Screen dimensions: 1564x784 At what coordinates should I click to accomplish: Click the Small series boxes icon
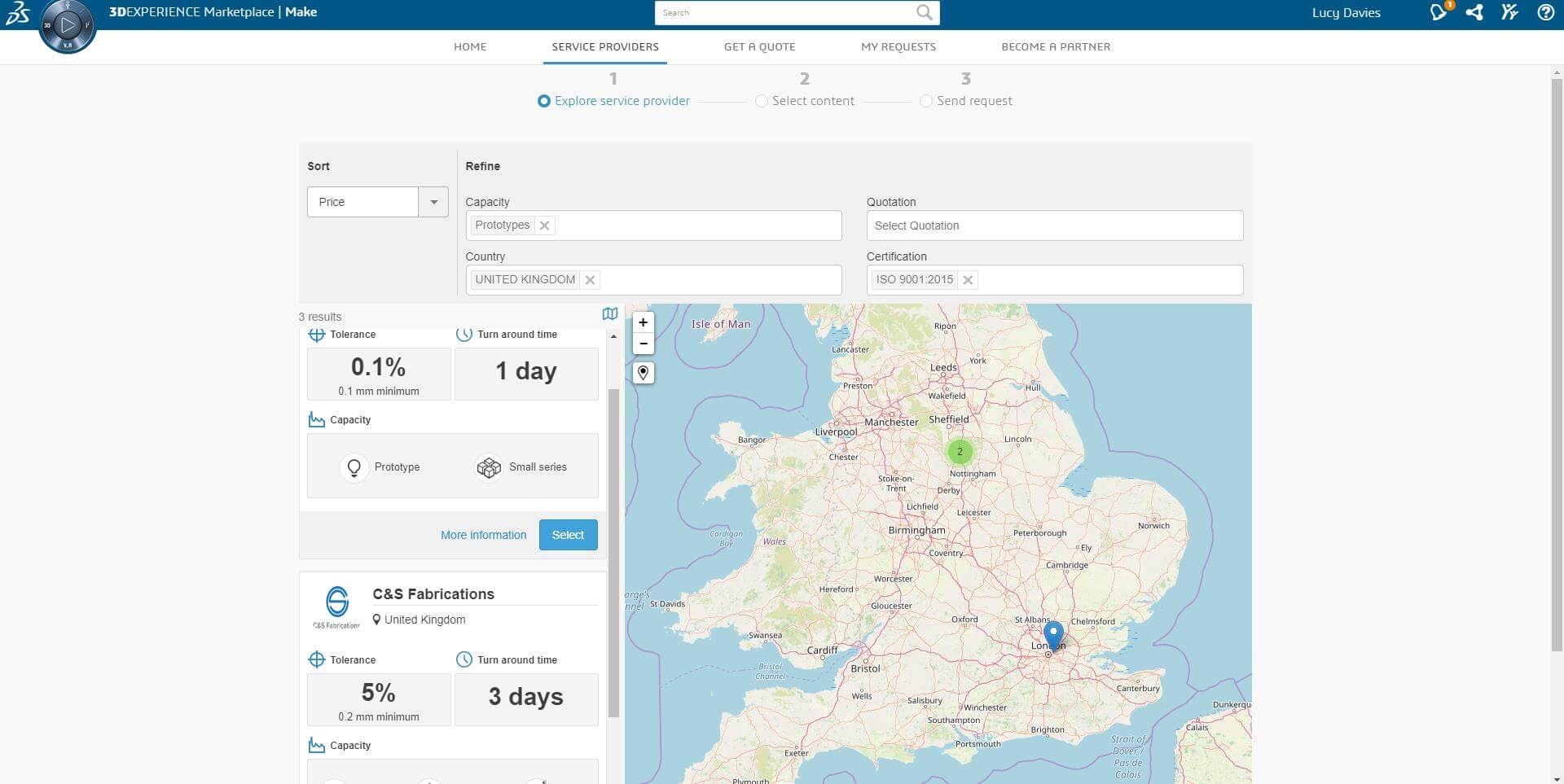(x=489, y=467)
